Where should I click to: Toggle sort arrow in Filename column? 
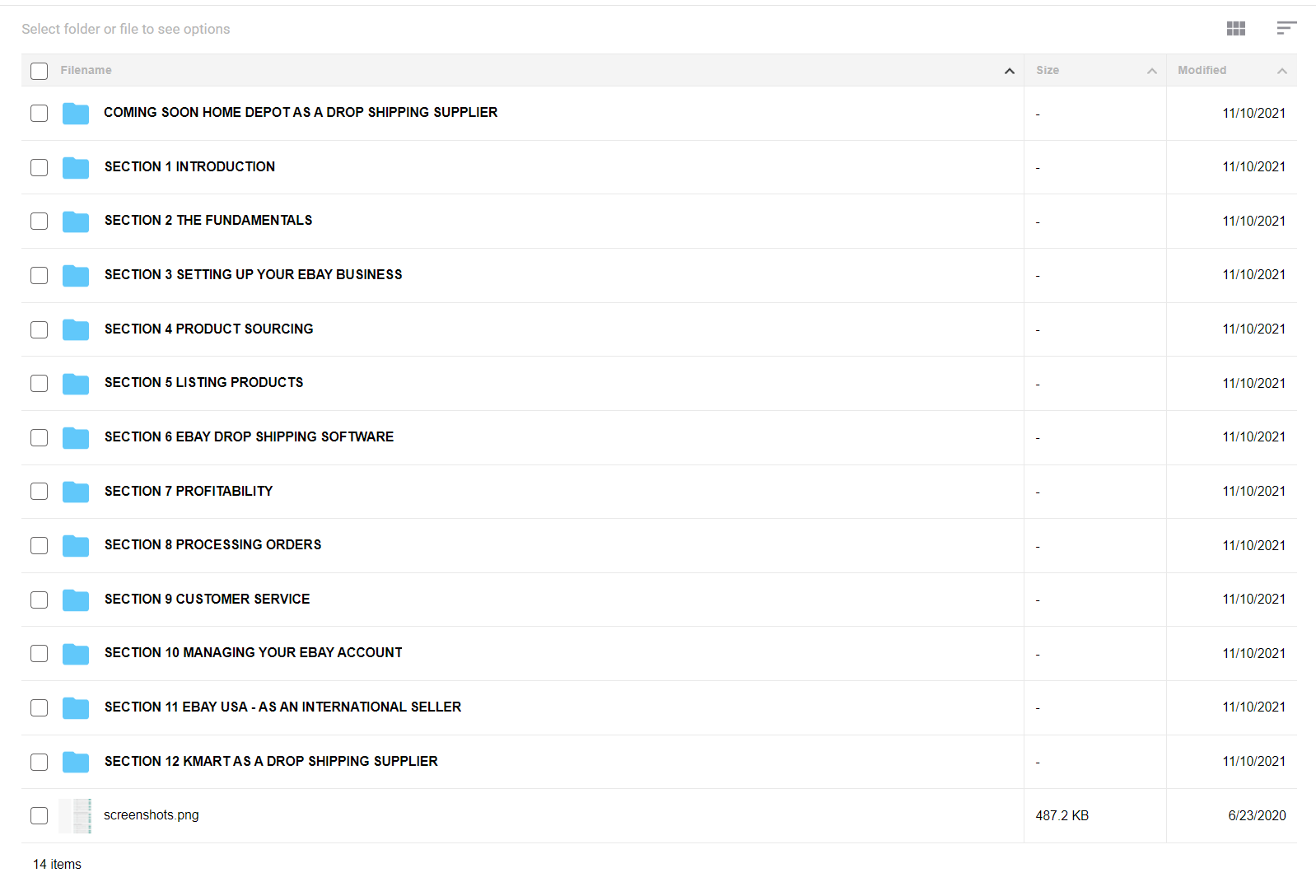click(1009, 71)
